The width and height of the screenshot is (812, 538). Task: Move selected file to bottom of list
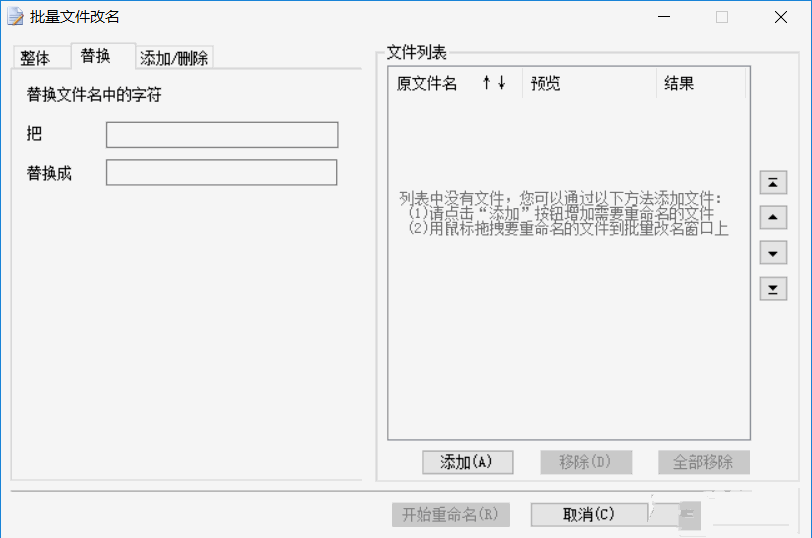pos(773,289)
